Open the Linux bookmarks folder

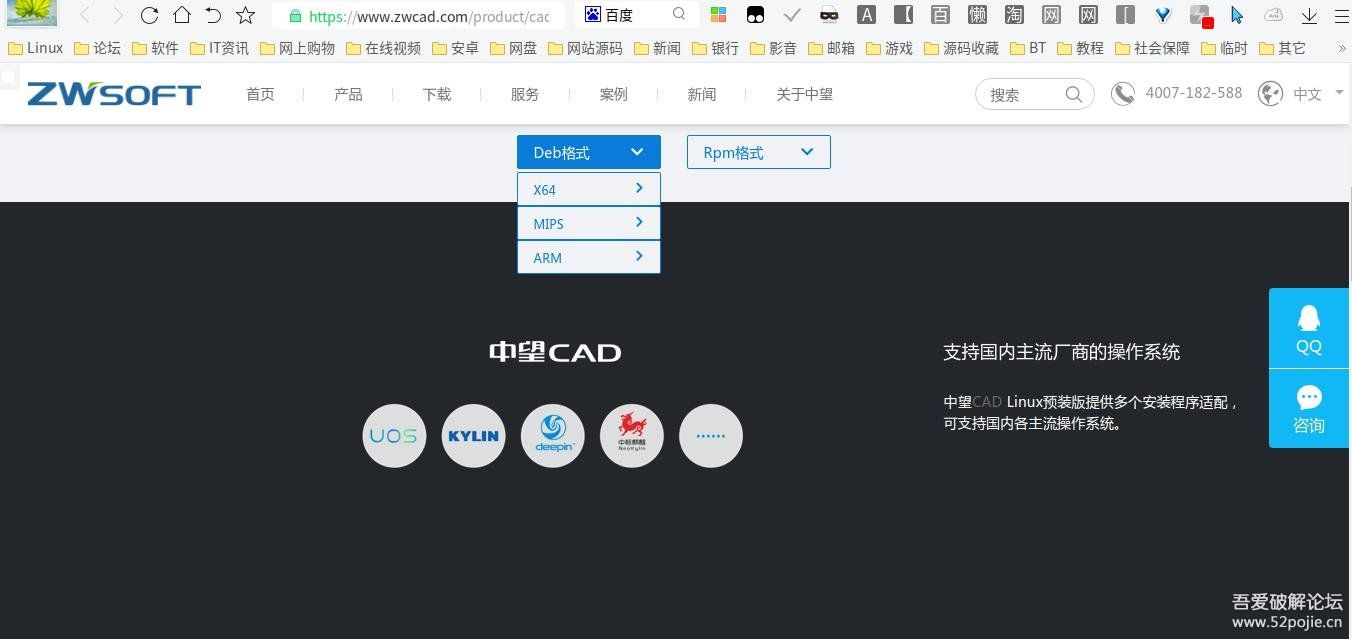35,48
